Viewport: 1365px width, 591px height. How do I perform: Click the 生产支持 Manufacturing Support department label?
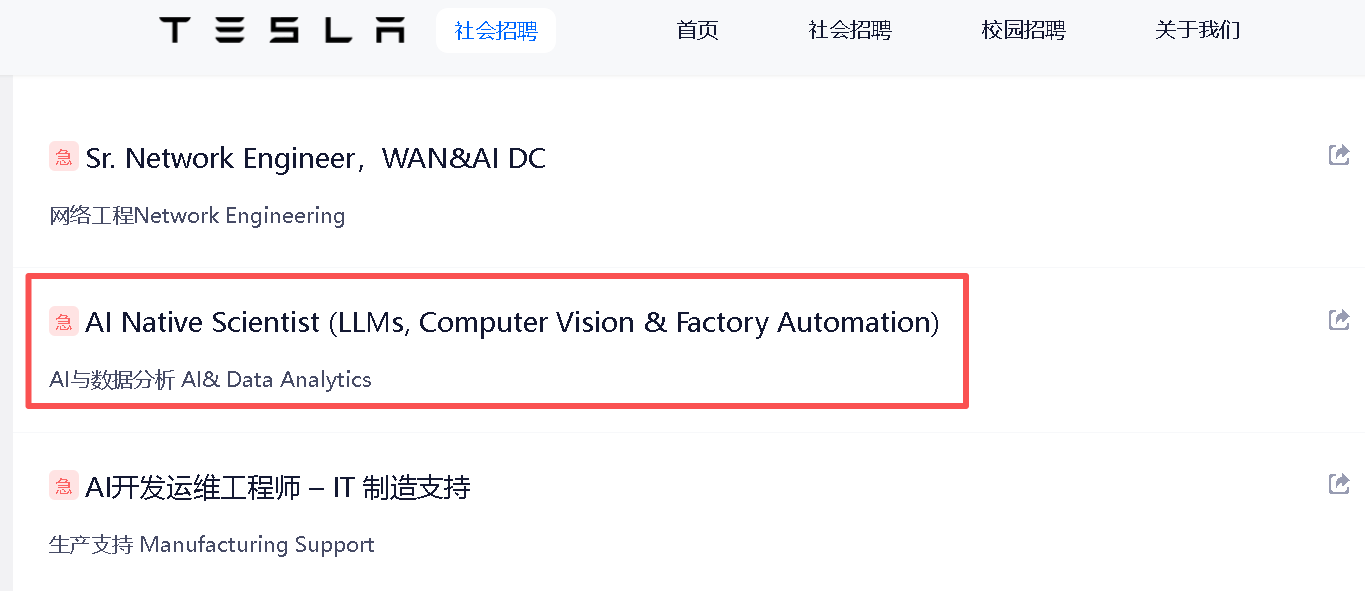click(x=212, y=544)
